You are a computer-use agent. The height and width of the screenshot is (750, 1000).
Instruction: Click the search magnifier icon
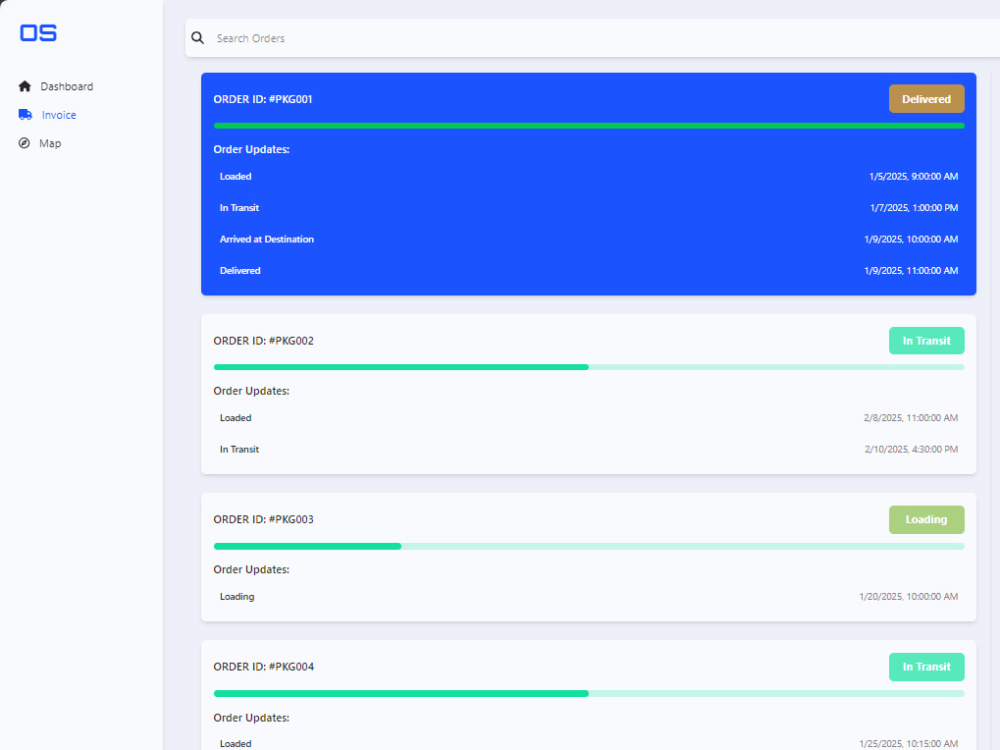tap(198, 38)
